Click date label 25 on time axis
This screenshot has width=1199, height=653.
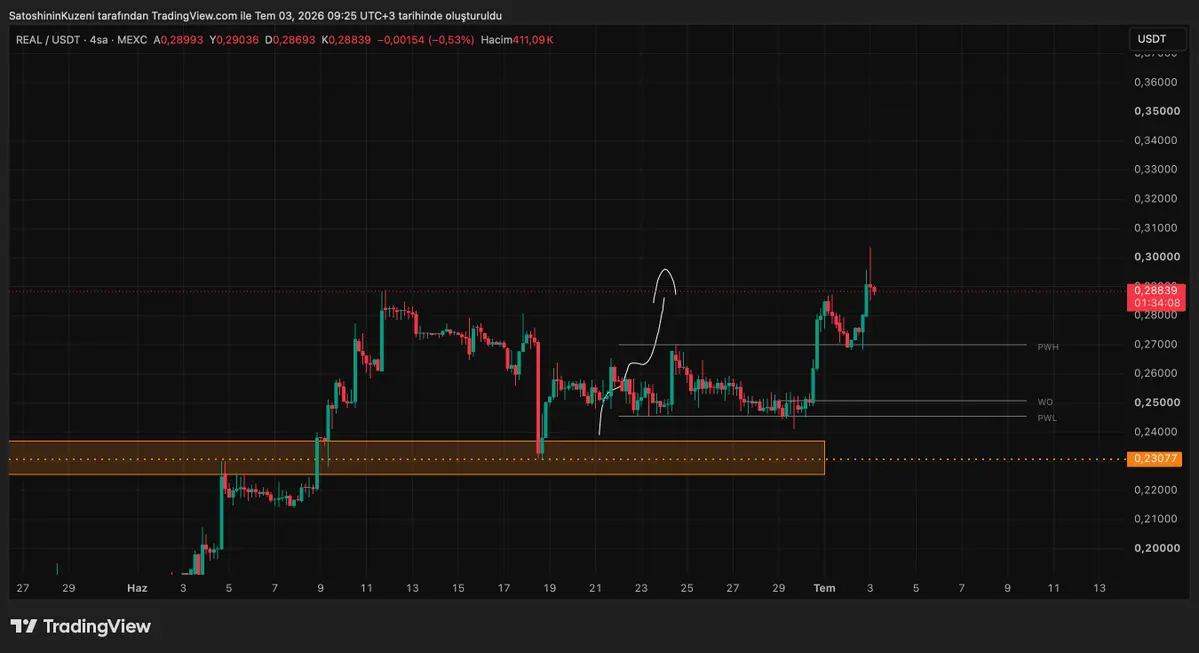coord(687,588)
